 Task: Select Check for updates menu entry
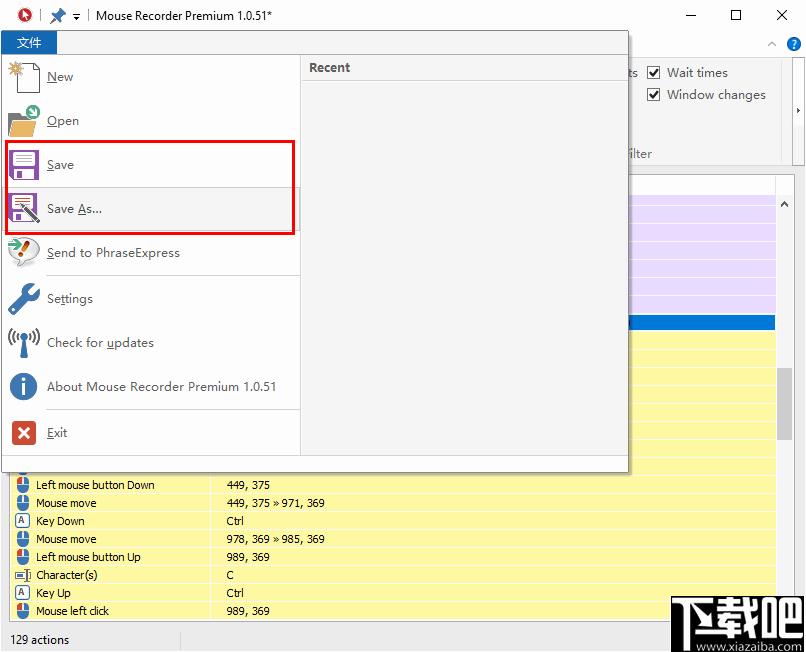(151, 343)
